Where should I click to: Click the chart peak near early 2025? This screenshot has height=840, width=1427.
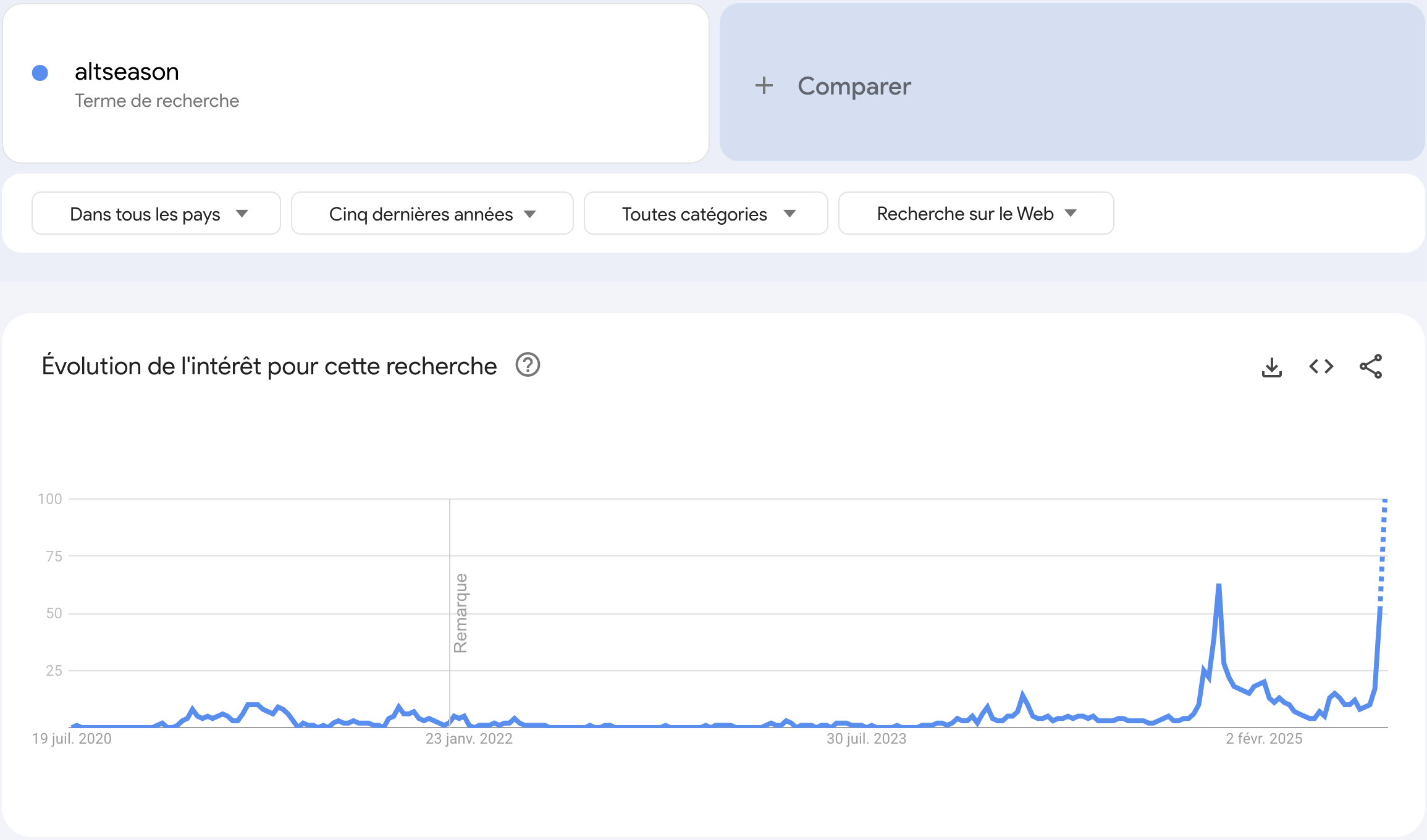tap(1218, 586)
